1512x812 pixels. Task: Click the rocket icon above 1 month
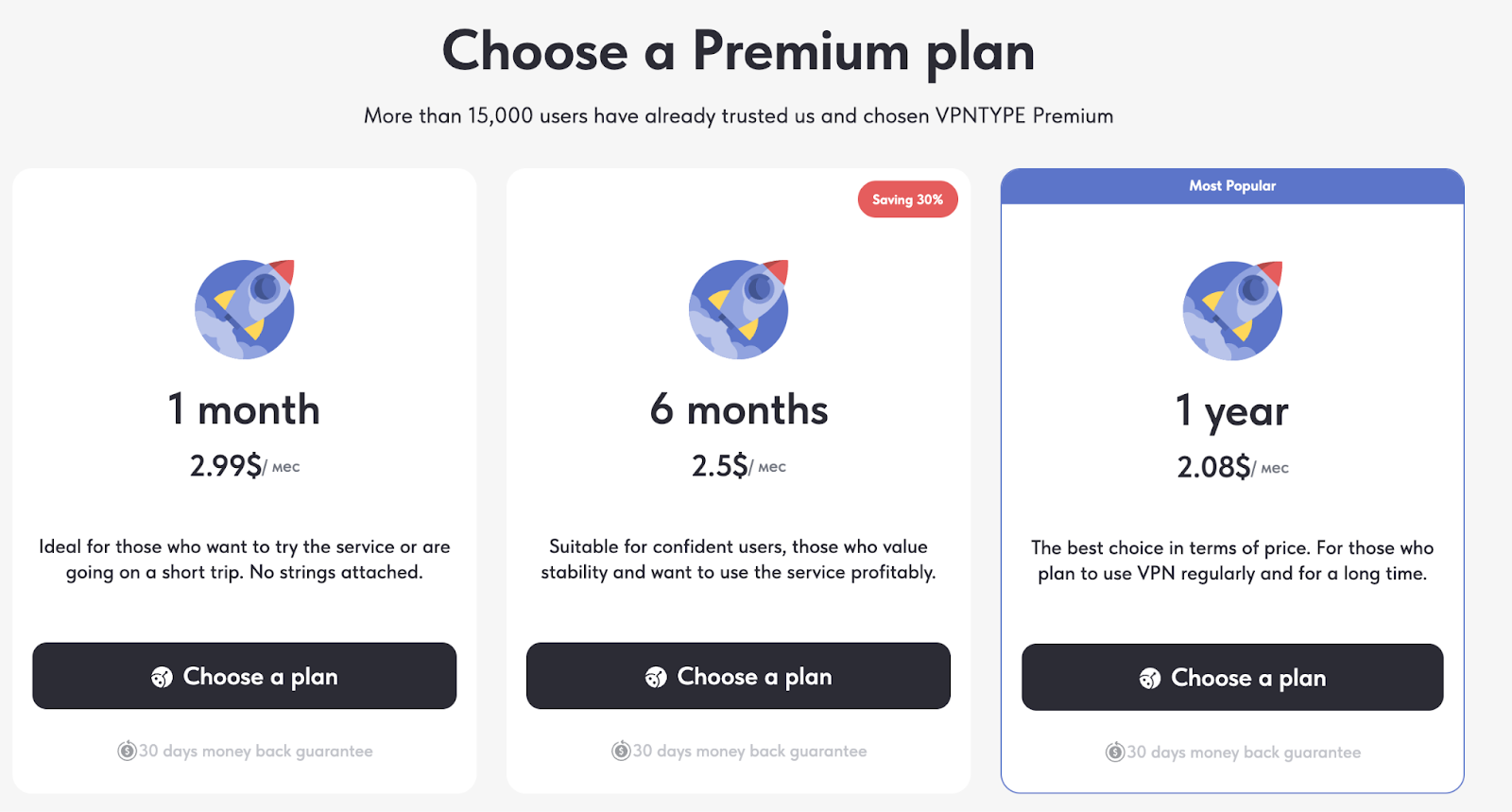pos(245,309)
